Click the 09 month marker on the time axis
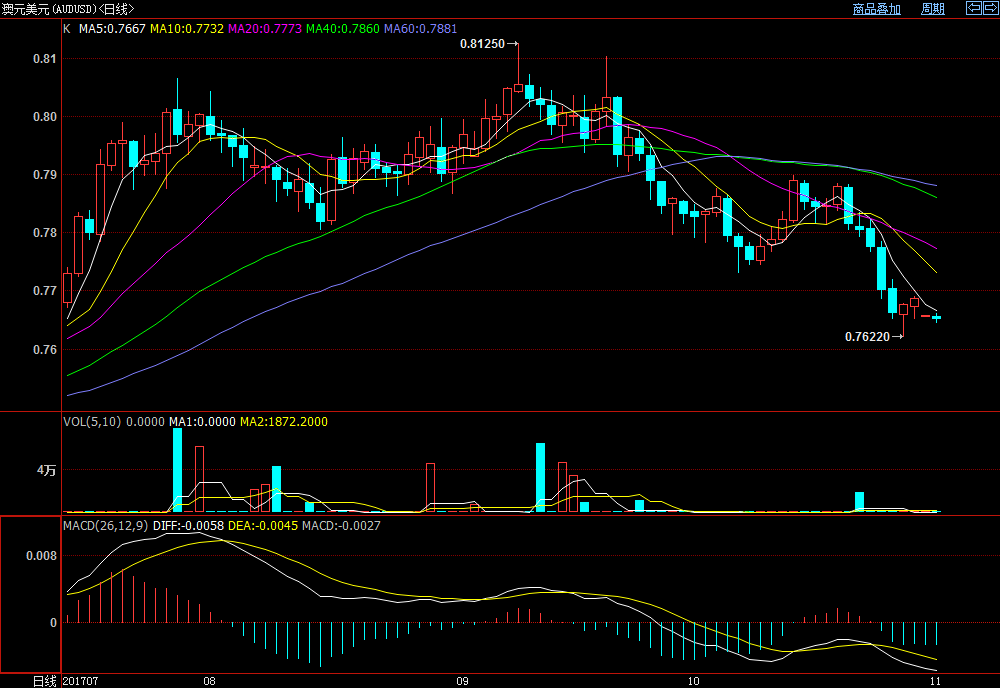This screenshot has width=1000, height=688. pyautogui.click(x=462, y=681)
